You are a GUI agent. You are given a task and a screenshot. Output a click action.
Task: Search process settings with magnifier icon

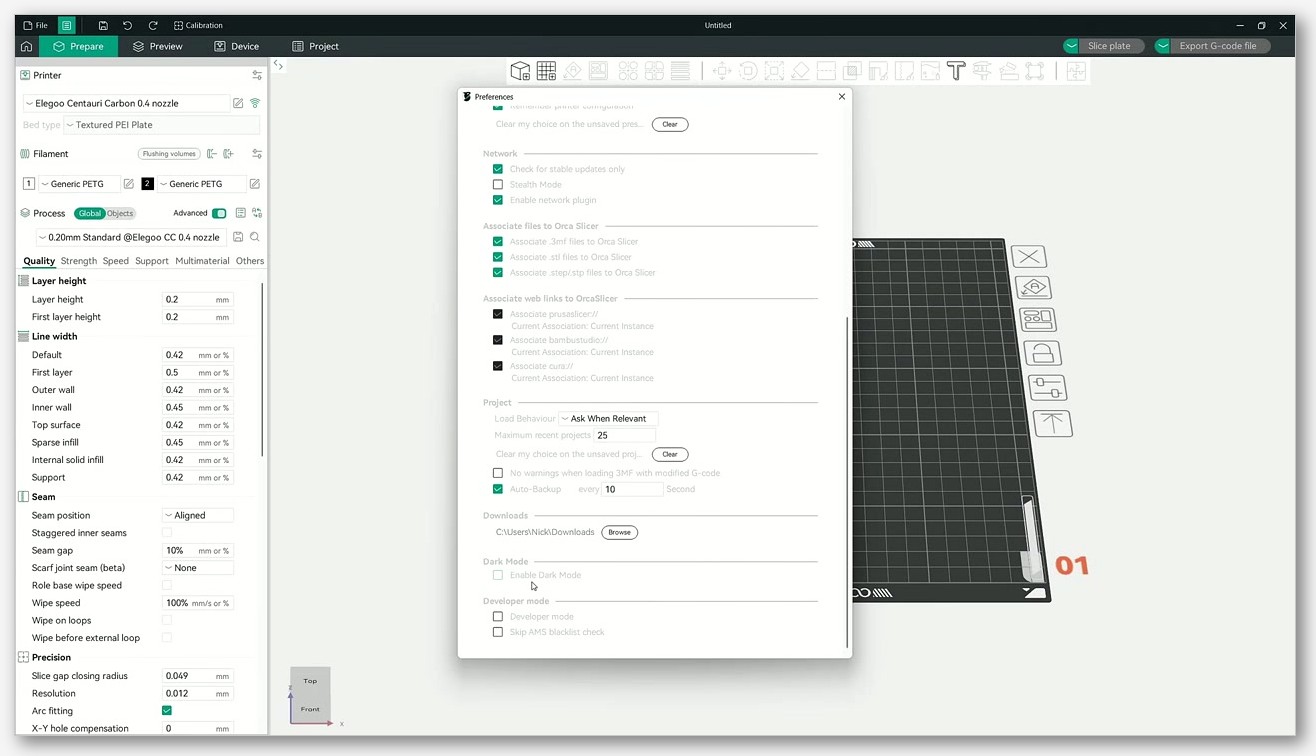[x=255, y=237]
